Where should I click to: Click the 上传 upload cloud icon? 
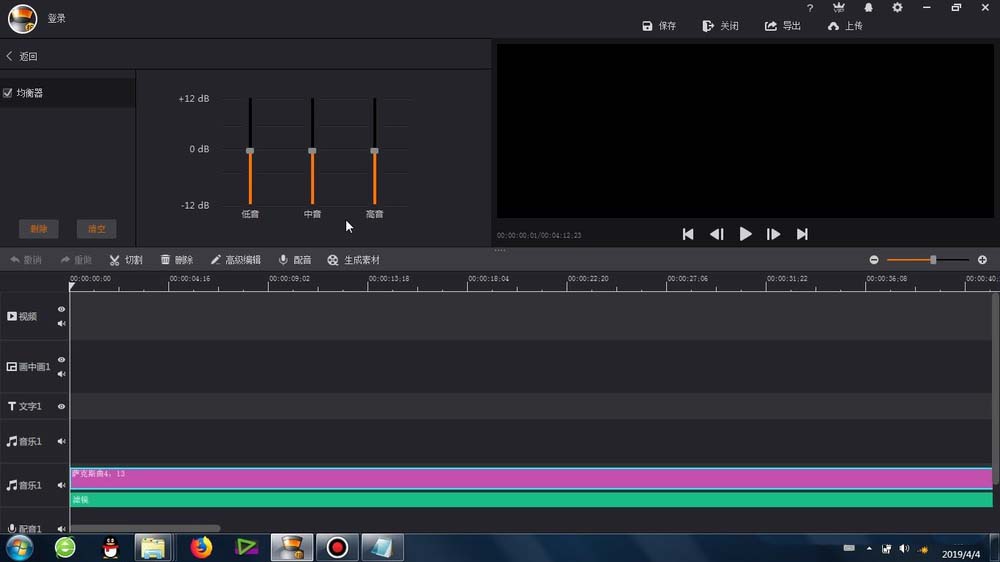[x=833, y=26]
